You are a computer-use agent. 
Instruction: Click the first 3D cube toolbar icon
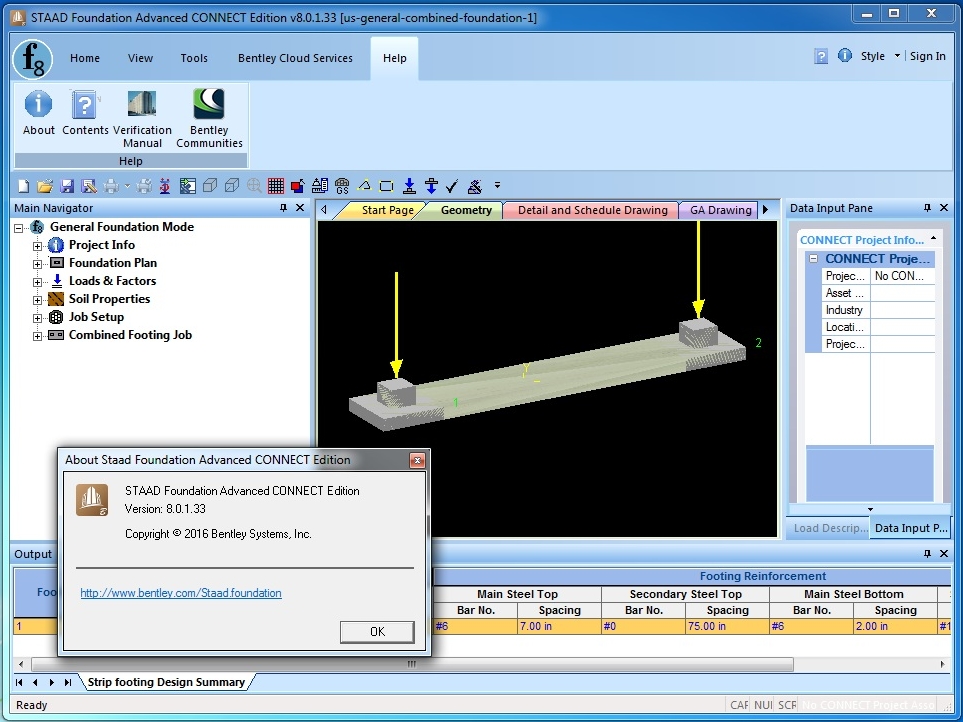210,185
